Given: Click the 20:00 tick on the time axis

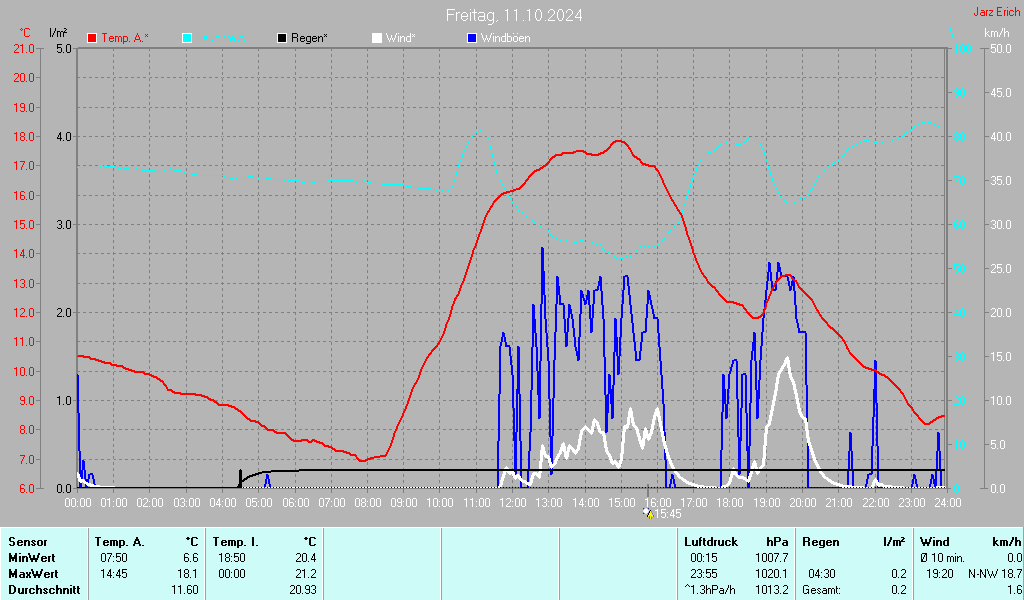Looking at the screenshot, I should 803,501.
